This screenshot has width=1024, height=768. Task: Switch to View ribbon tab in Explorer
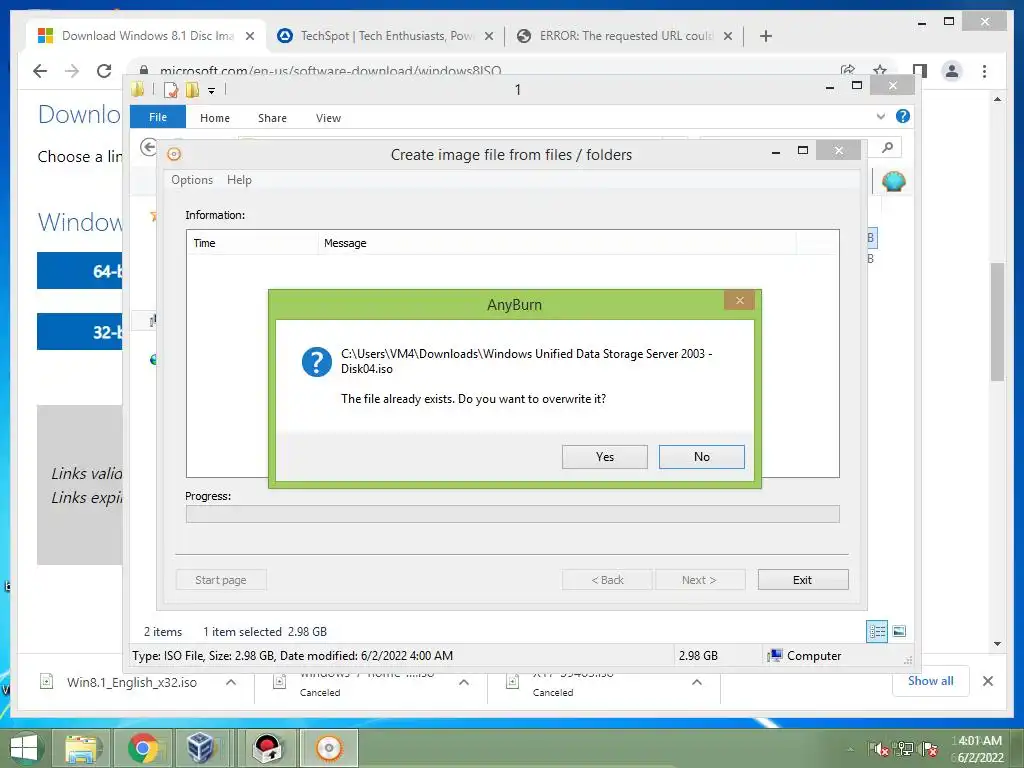click(328, 118)
